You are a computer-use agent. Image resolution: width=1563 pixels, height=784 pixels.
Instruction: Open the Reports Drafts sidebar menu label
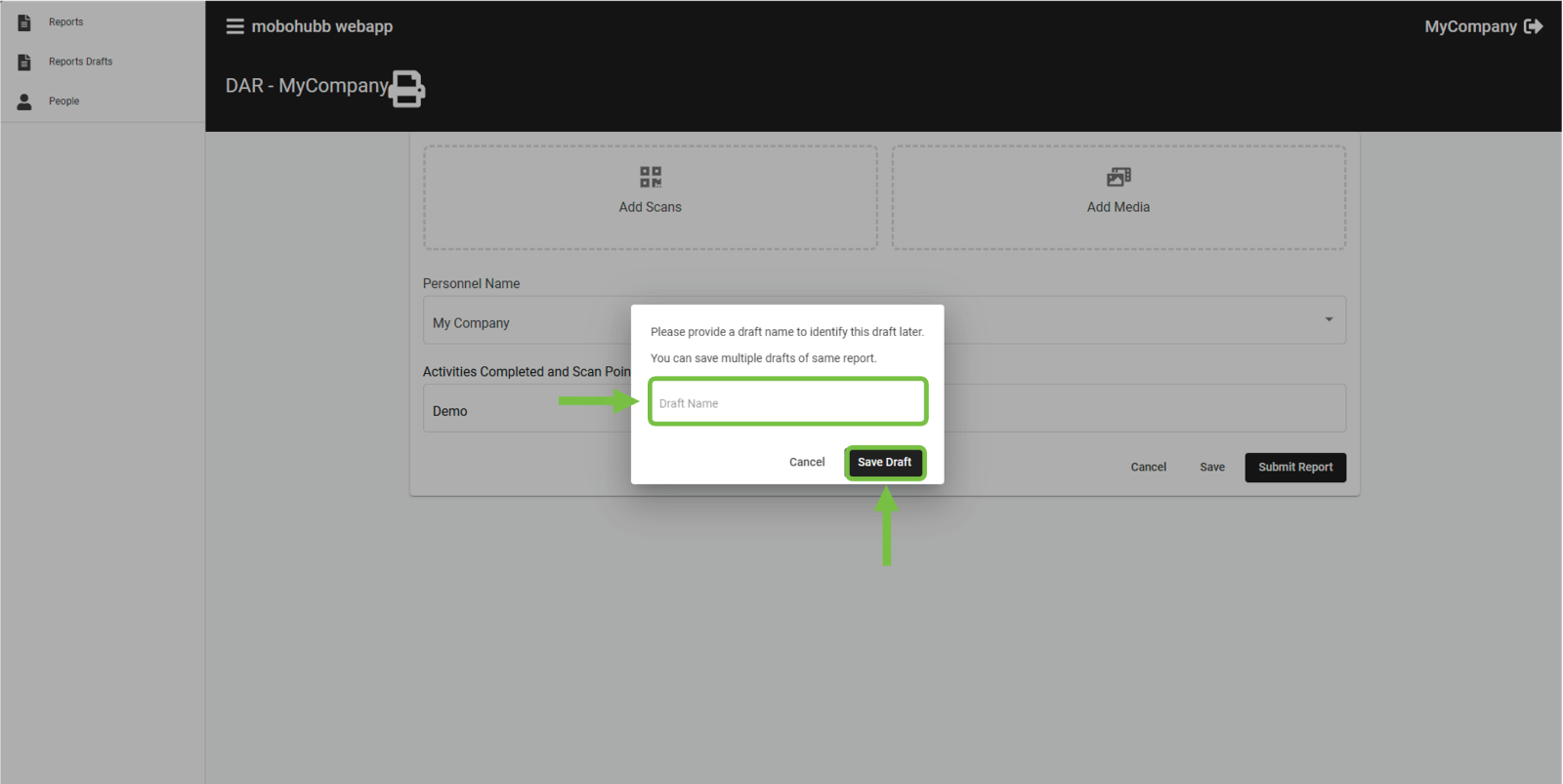[80, 62]
